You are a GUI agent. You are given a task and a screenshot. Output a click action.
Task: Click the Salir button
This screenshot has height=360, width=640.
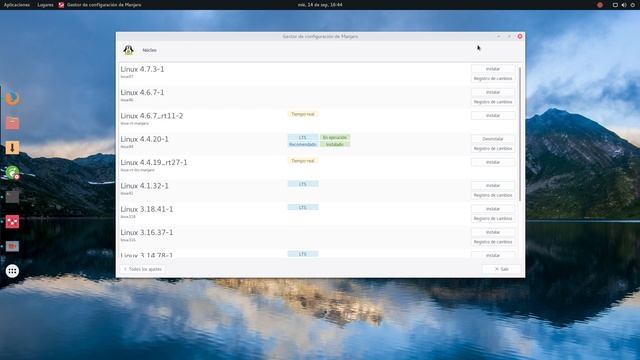coord(501,269)
